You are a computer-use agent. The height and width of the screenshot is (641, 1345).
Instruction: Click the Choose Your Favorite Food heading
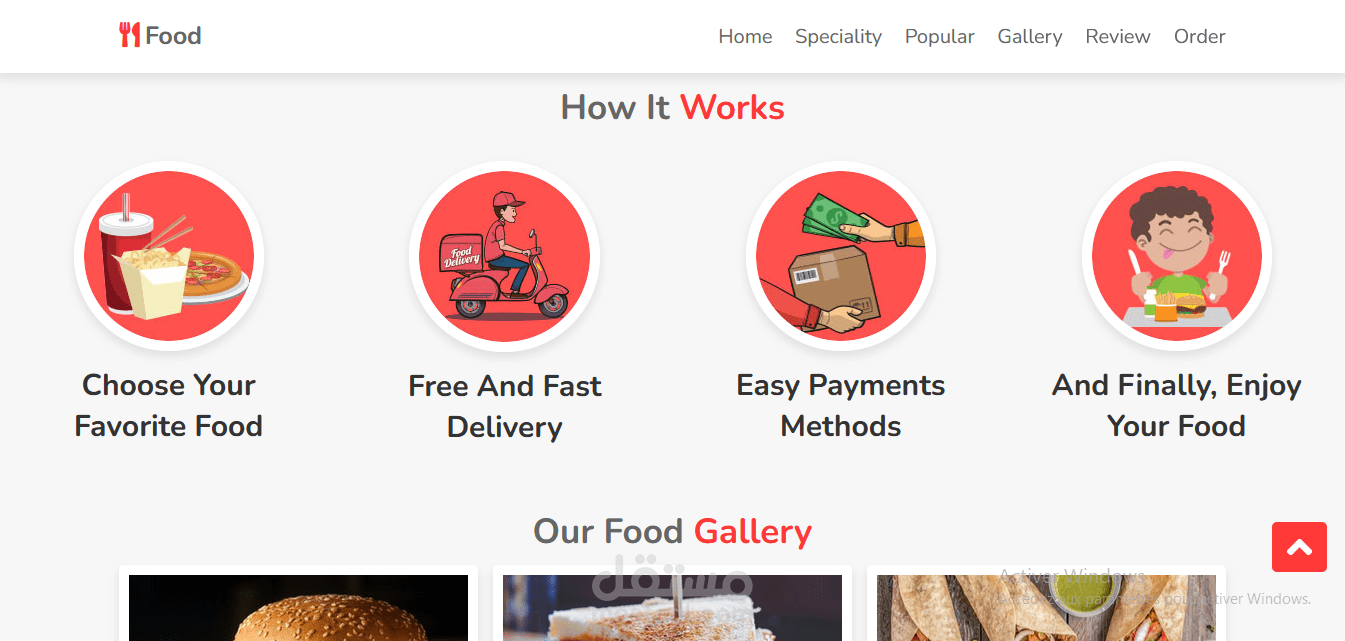pyautogui.click(x=169, y=406)
